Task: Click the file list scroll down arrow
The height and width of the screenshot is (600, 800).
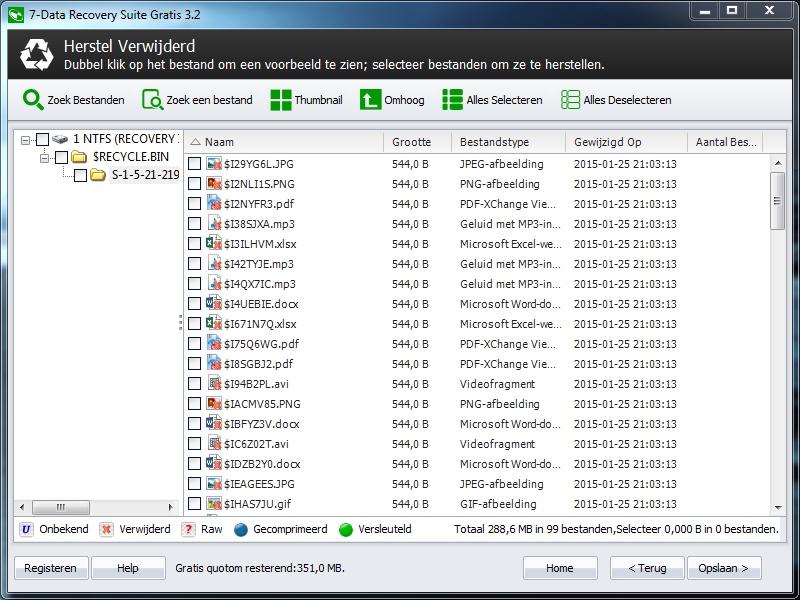Action: (x=778, y=507)
